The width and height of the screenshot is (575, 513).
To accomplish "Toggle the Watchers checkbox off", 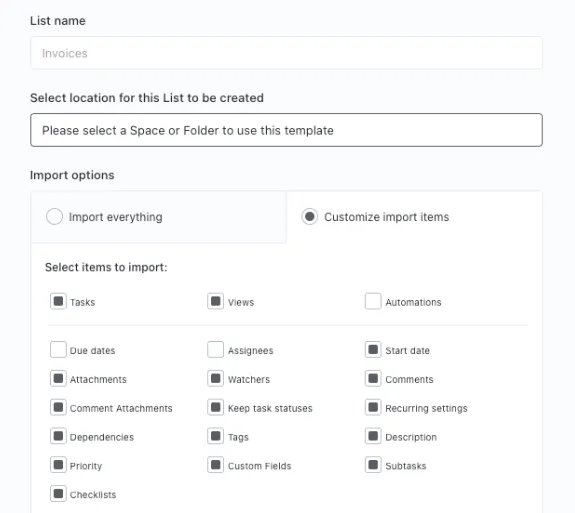I will (x=216, y=378).
